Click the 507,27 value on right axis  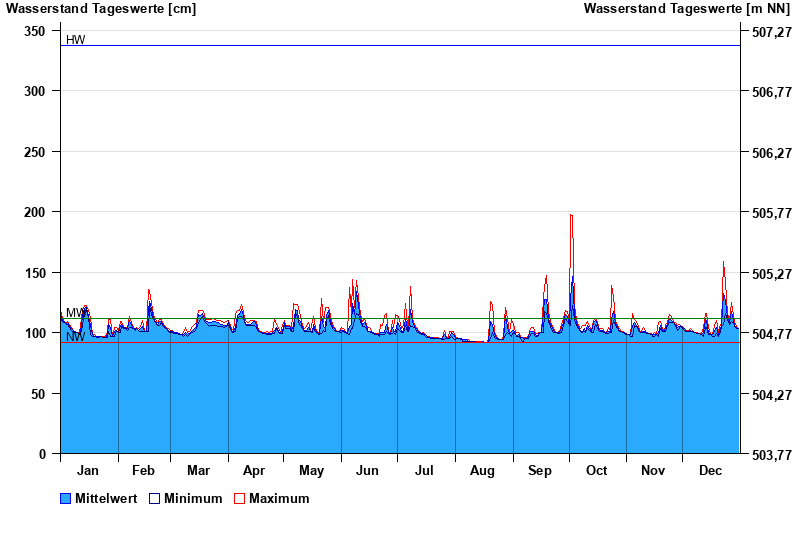tap(771, 31)
